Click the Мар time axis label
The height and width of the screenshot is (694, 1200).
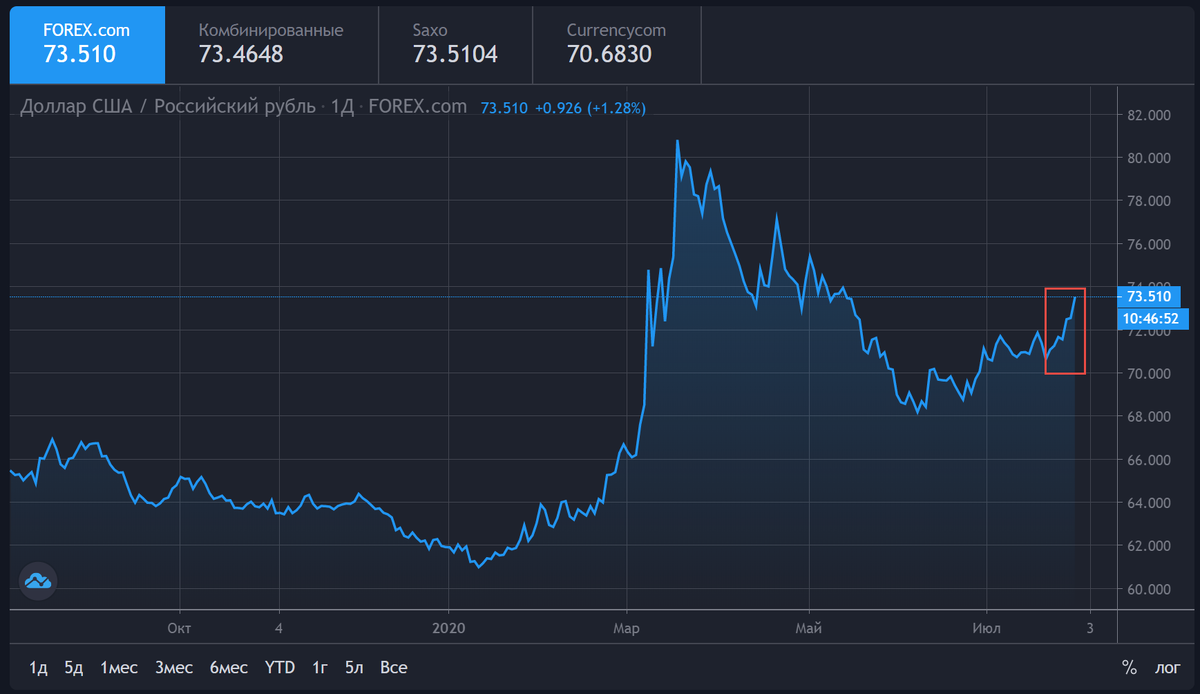point(627,627)
